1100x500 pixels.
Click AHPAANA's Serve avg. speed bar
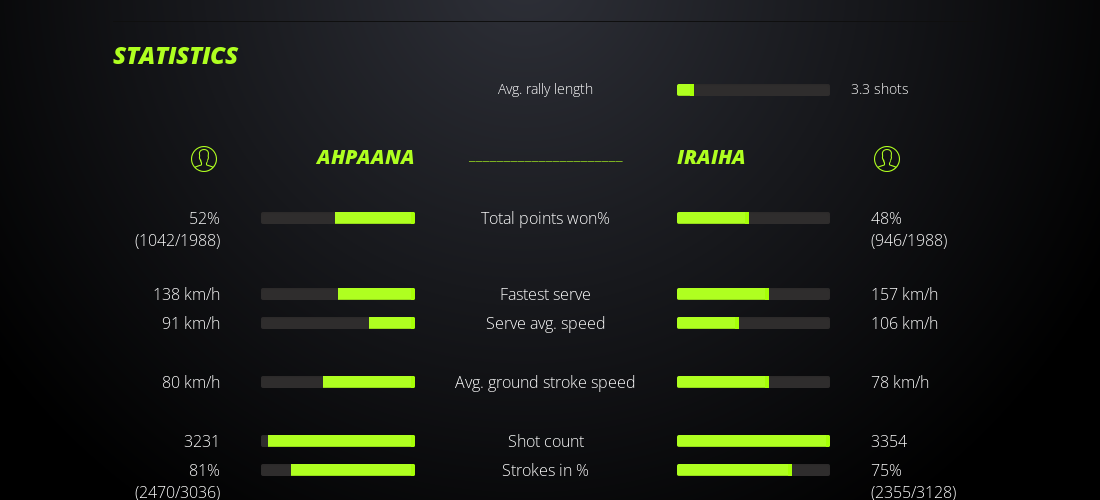[338, 323]
